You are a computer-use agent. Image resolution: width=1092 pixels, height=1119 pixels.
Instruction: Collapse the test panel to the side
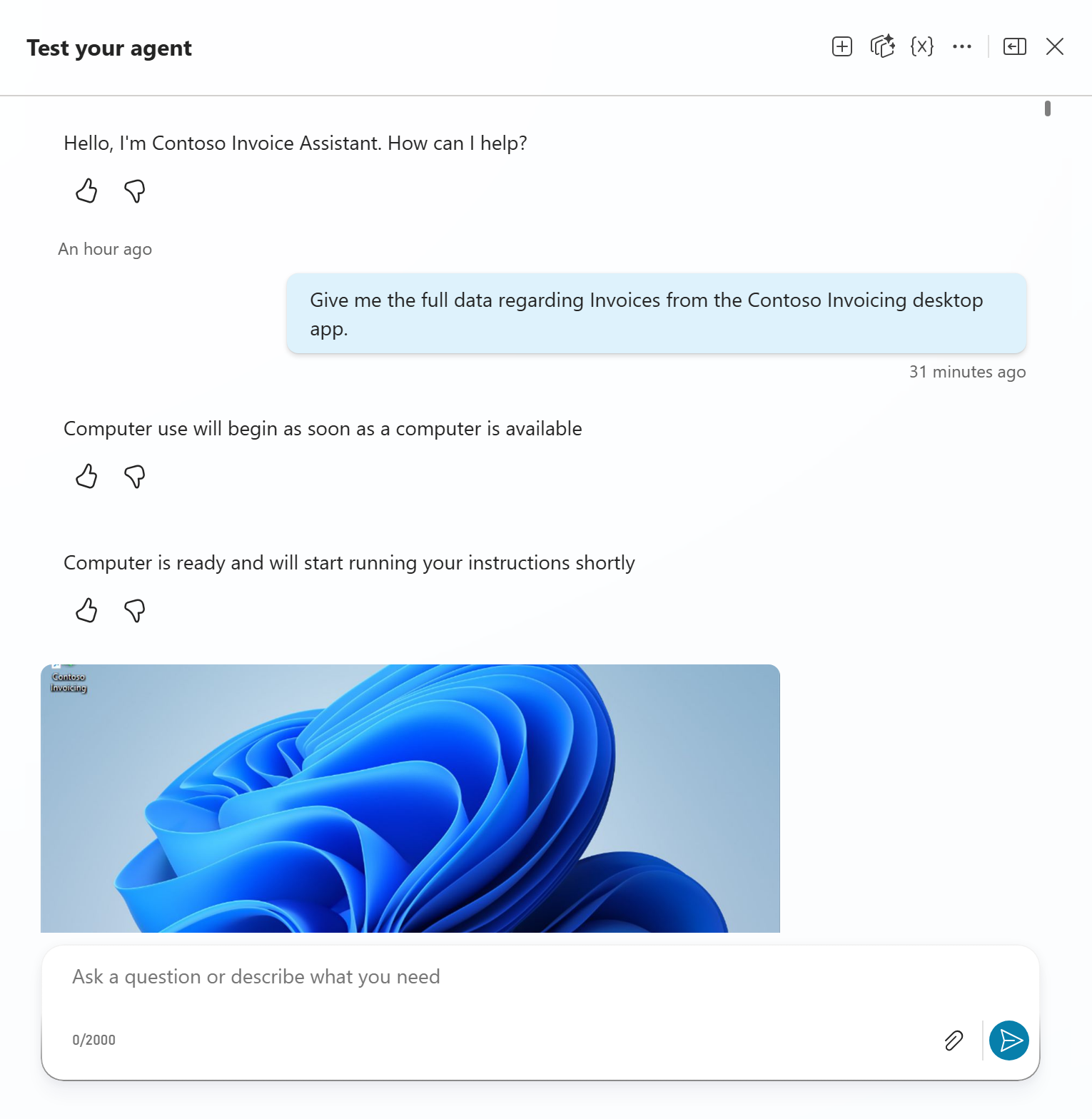click(x=1014, y=47)
